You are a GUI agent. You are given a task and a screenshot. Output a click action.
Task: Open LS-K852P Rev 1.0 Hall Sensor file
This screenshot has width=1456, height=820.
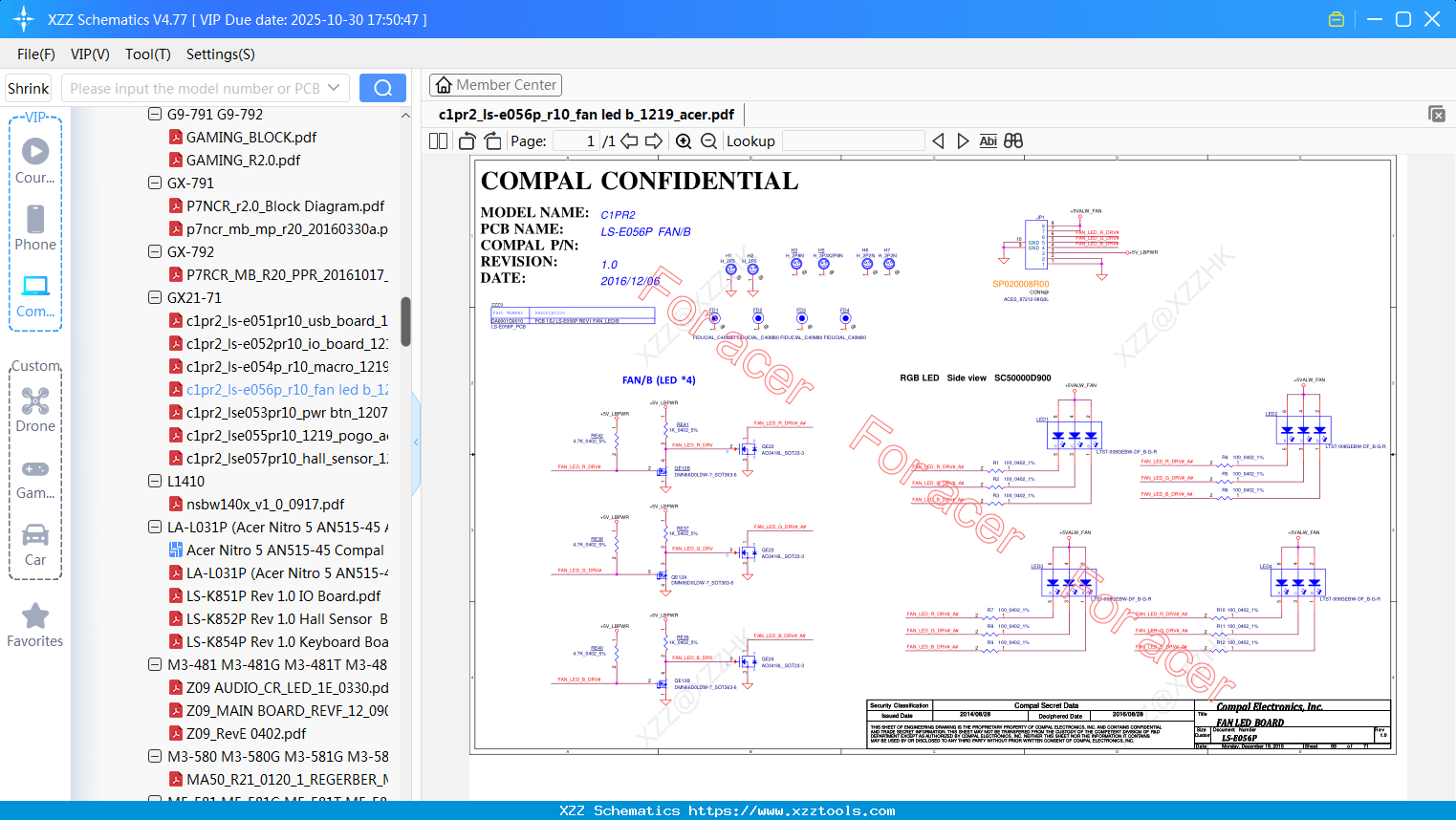tap(278, 618)
